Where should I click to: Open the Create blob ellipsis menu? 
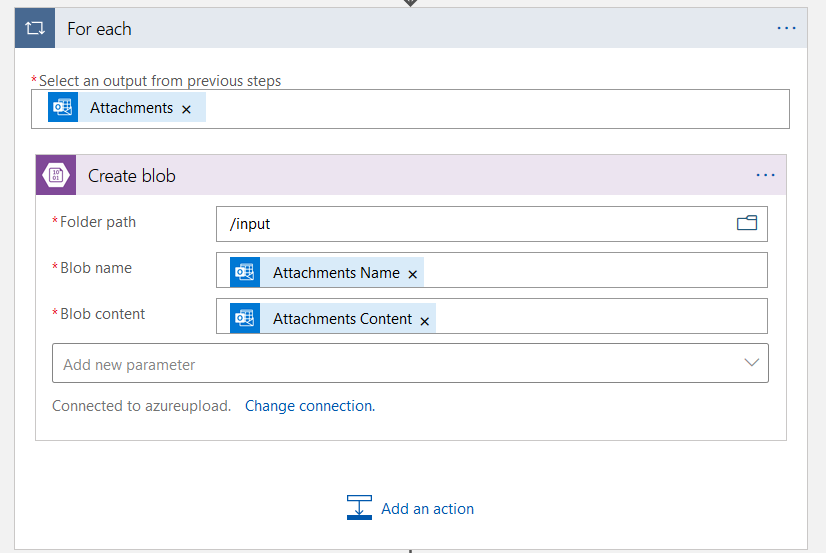[x=766, y=175]
